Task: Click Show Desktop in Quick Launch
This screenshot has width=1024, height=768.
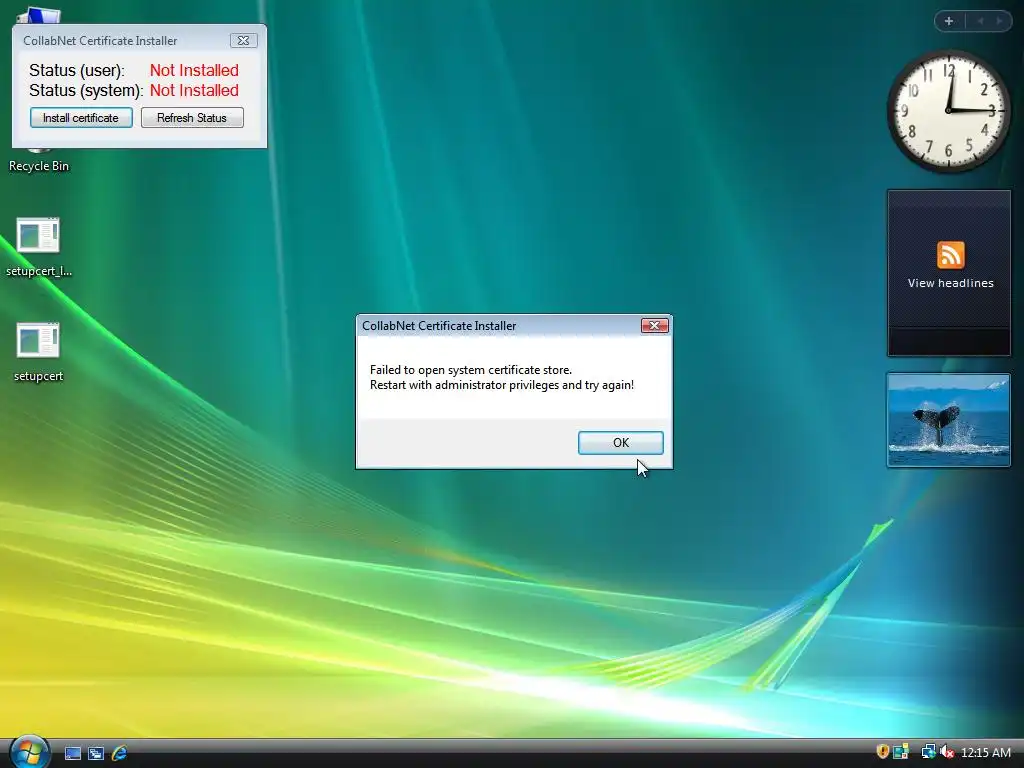Action: pyautogui.click(x=73, y=753)
